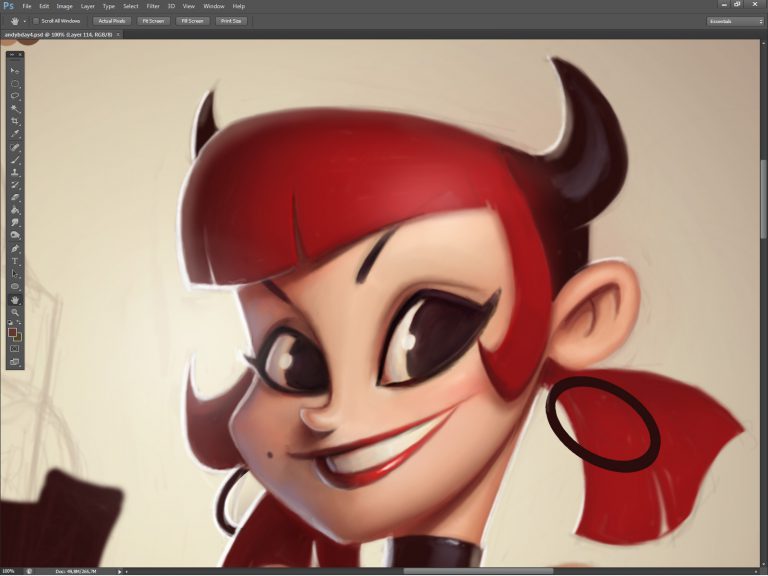Image resolution: width=768 pixels, height=576 pixels.
Task: Open the Type menu
Action: 109,6
